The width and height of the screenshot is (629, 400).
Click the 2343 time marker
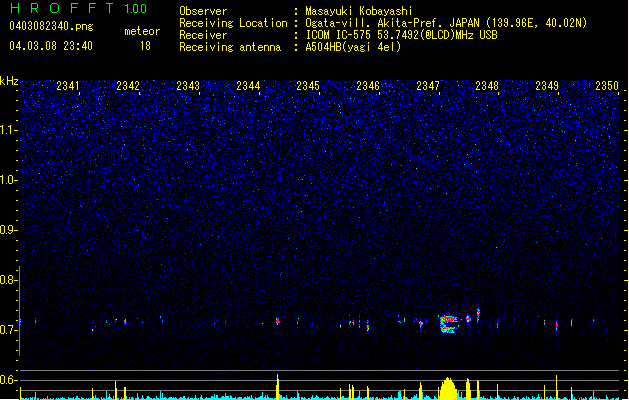pos(188,86)
